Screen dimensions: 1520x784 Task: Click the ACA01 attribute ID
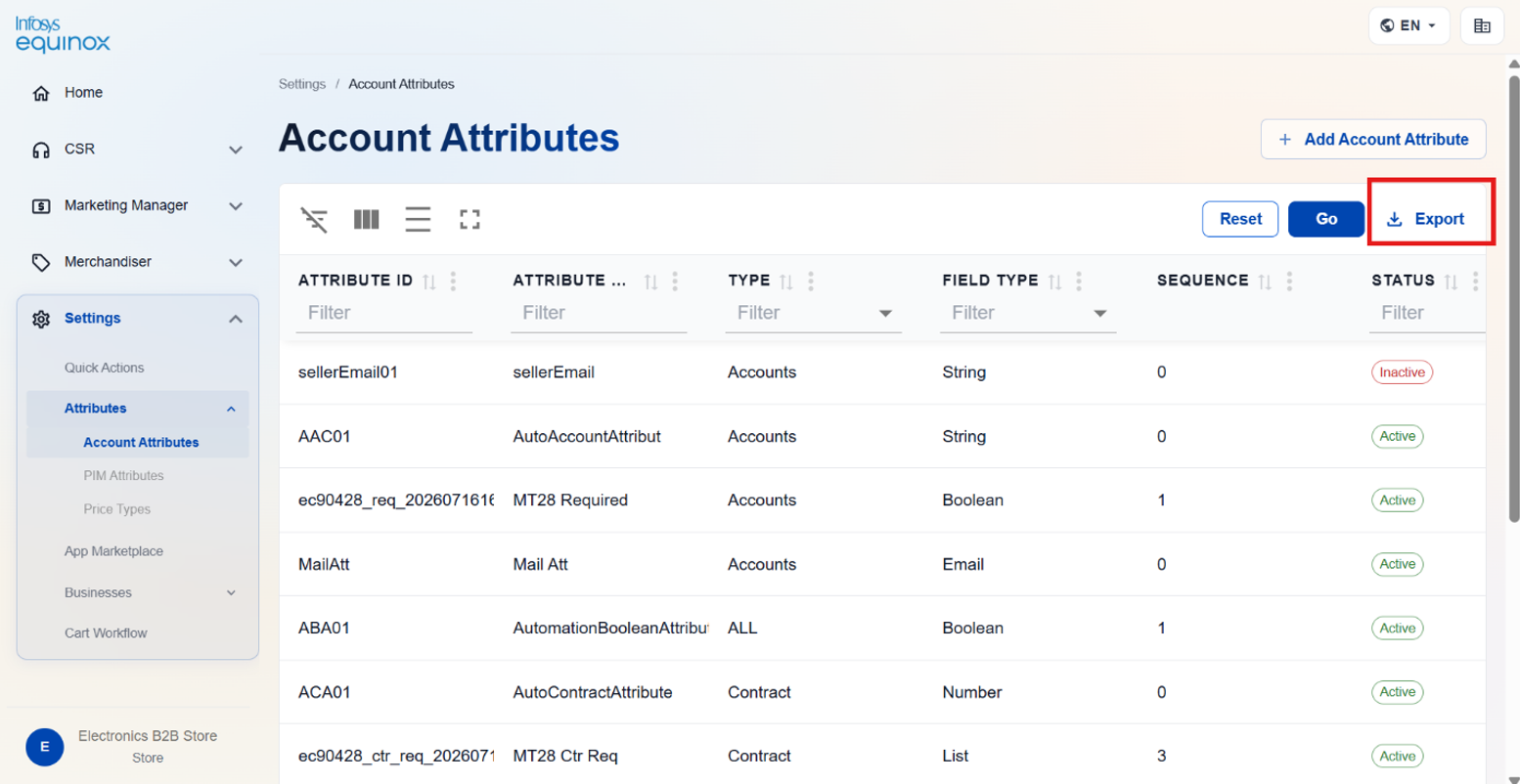click(324, 693)
